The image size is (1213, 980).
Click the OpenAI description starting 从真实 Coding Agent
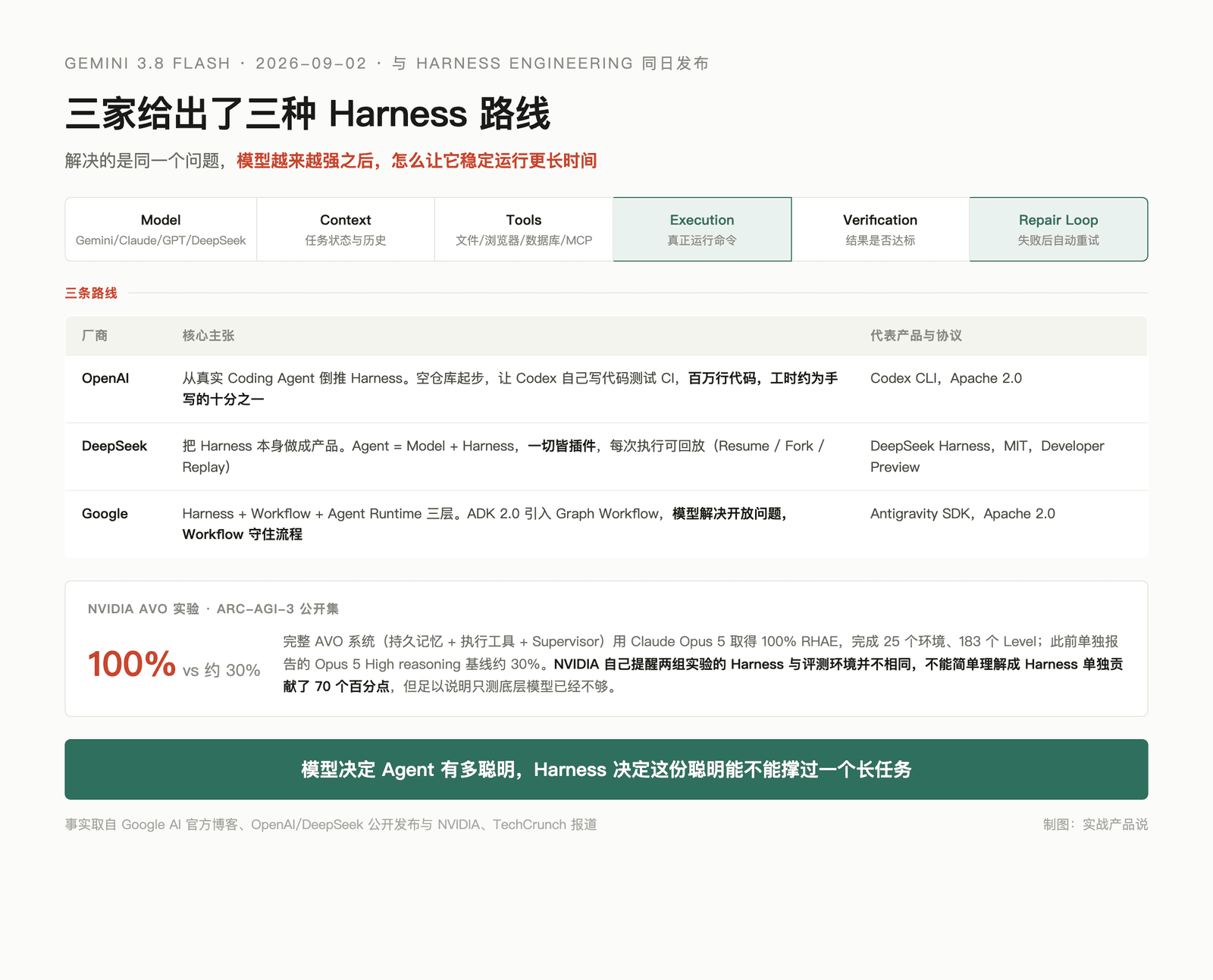click(510, 389)
